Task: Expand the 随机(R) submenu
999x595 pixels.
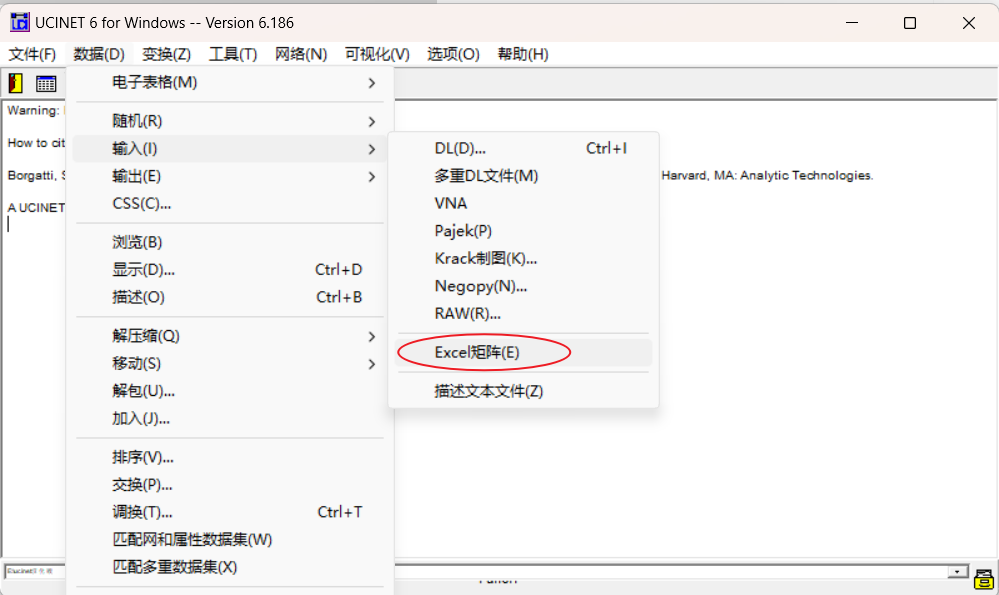Action: coord(230,121)
